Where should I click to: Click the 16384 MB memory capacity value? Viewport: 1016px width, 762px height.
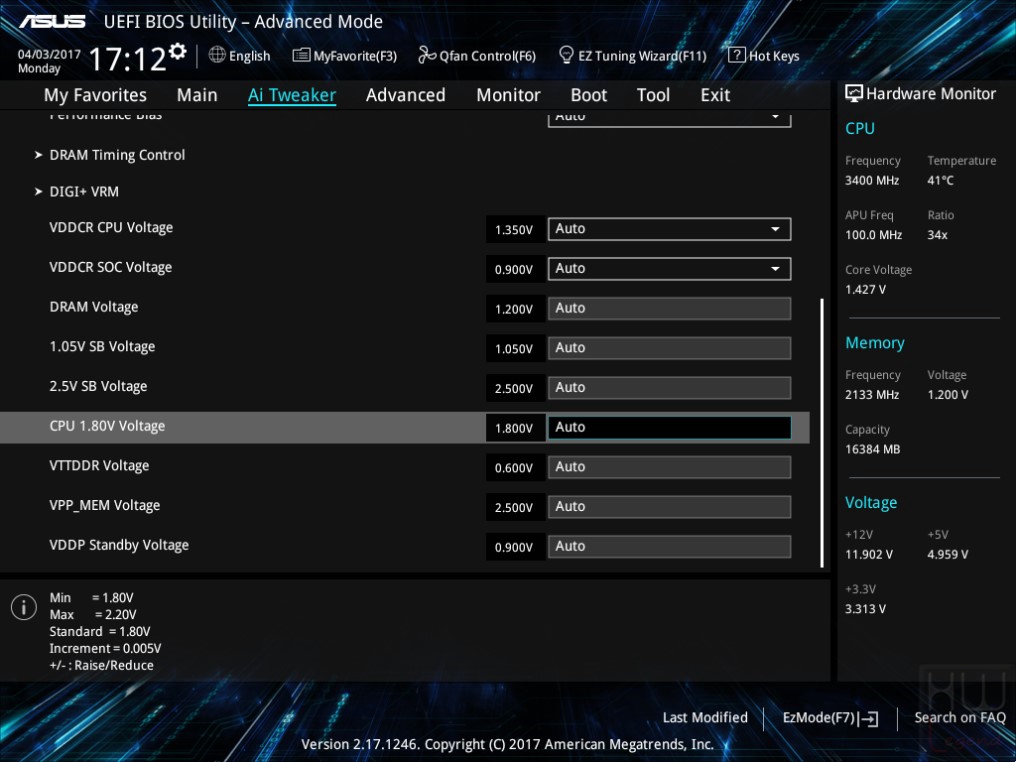(x=873, y=450)
